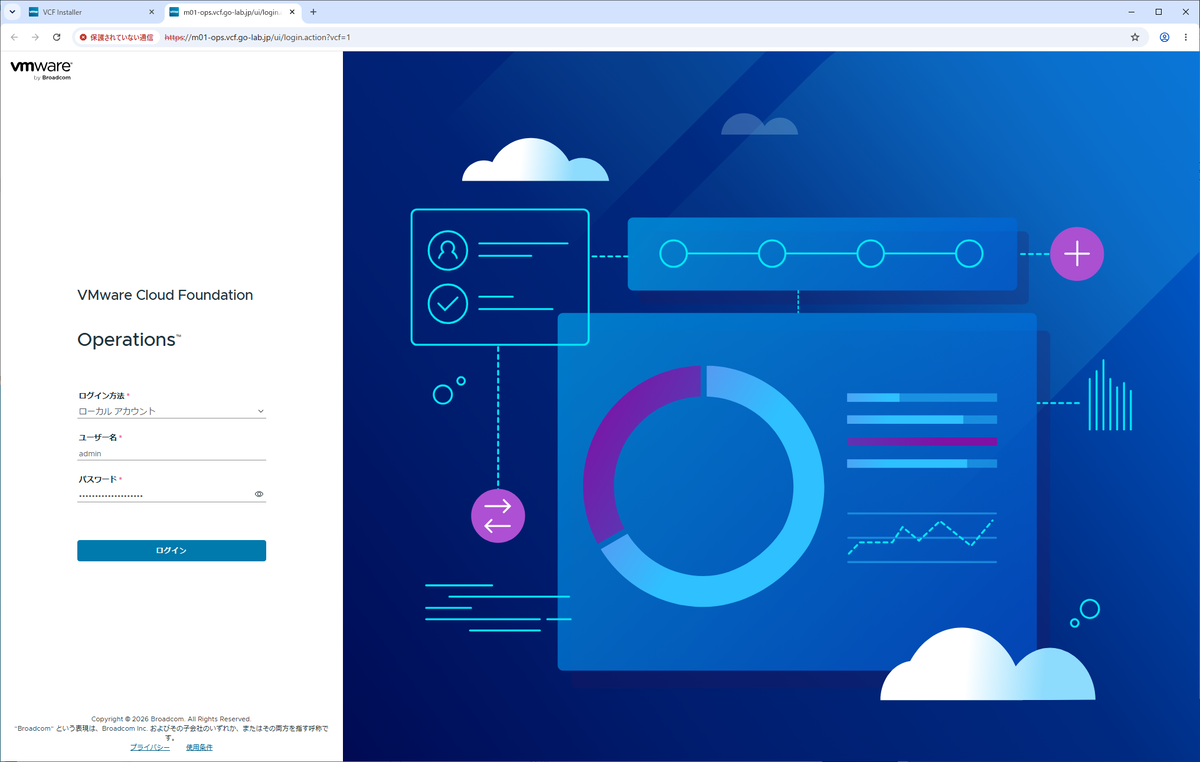
Task: Bookmark this page with the star icon
Action: coord(1135,37)
